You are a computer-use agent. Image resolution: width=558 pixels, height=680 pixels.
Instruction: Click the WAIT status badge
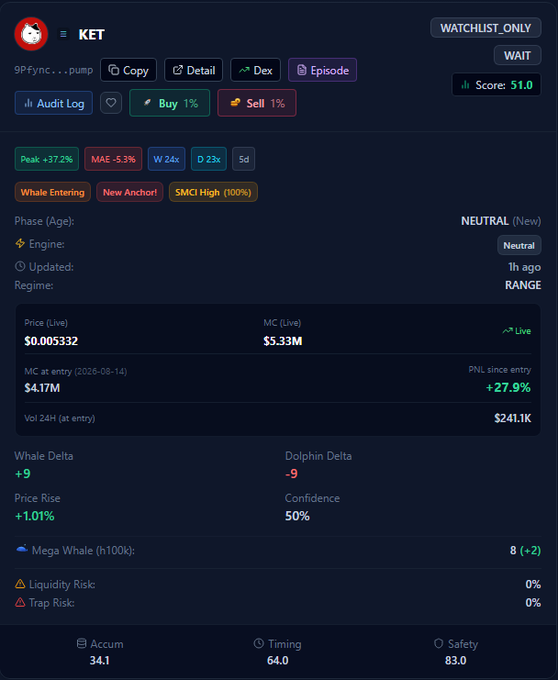[517, 56]
